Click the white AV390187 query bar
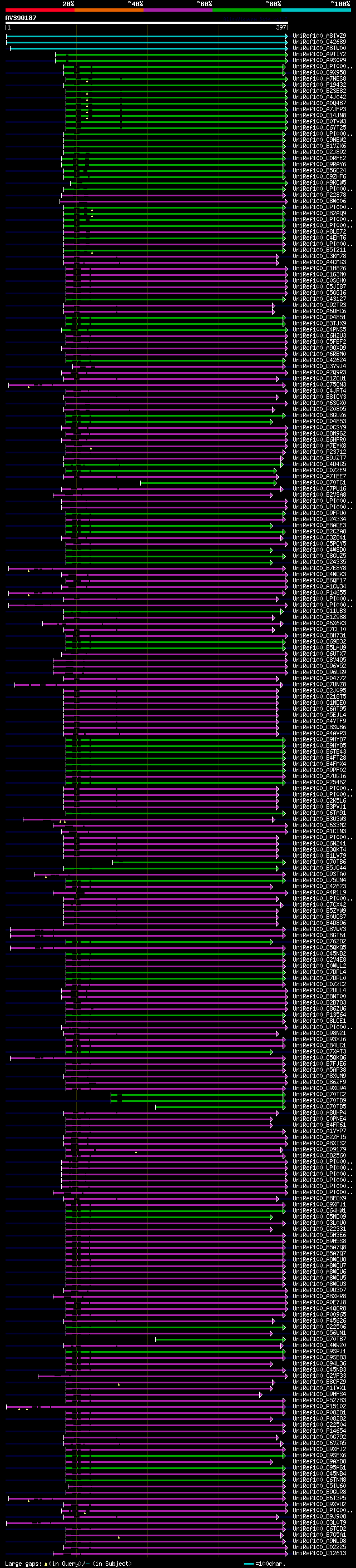Screen dimensions: 356x1568 147,22
